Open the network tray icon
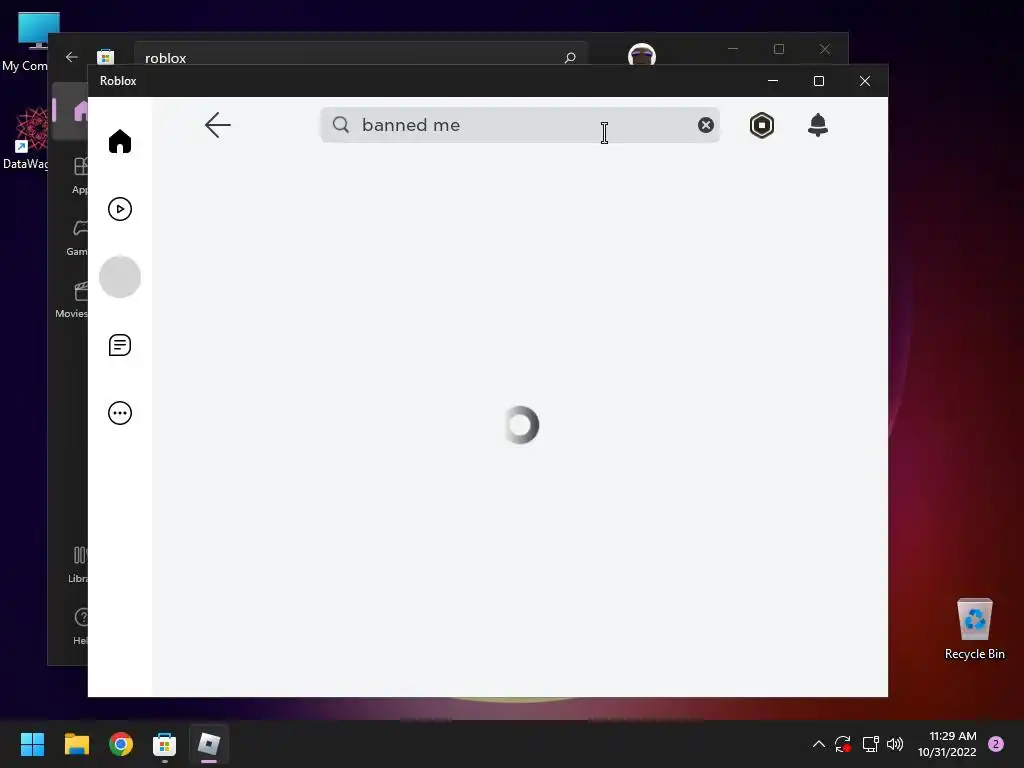The height and width of the screenshot is (768, 1024). (x=870, y=744)
